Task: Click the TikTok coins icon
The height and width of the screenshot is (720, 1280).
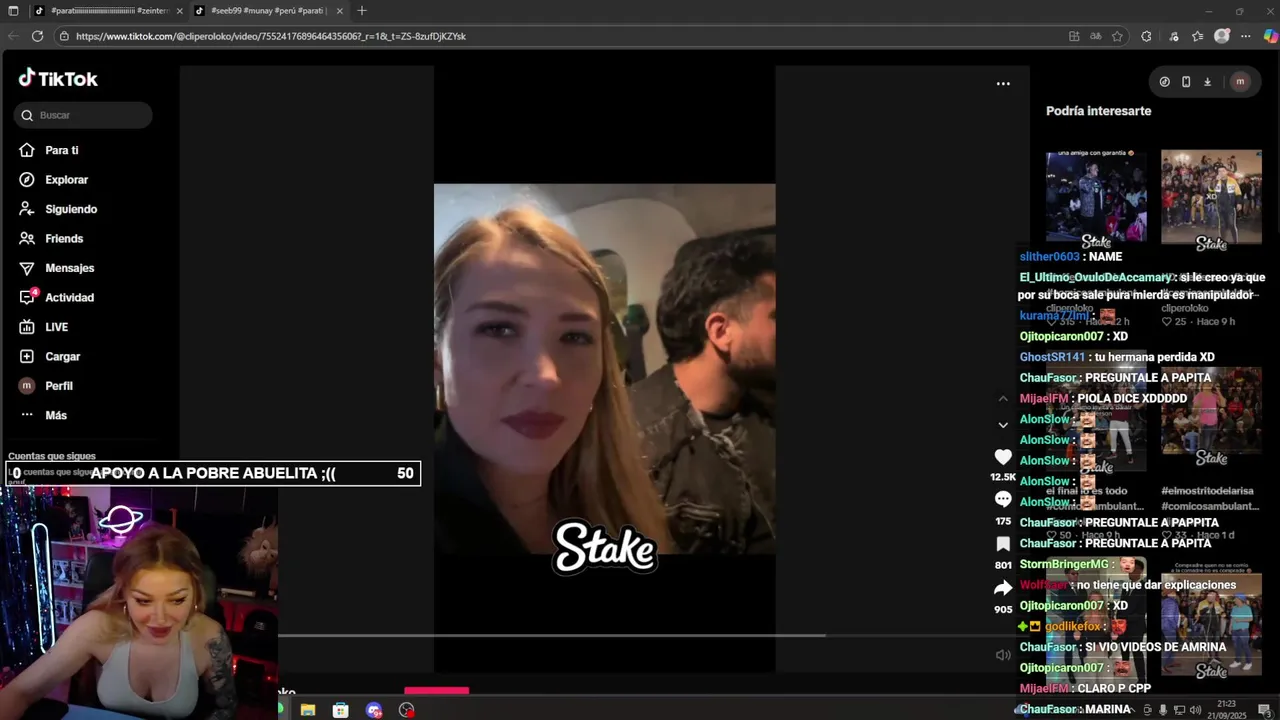Action: coord(1164,82)
